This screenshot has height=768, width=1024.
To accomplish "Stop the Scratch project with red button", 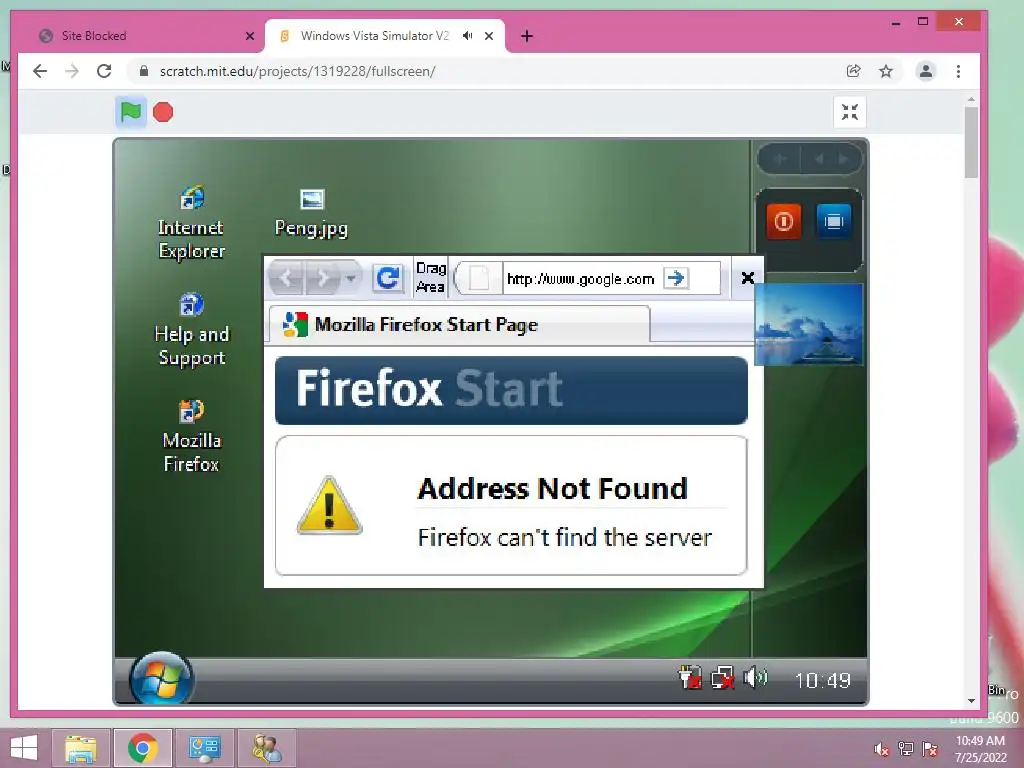I will [x=163, y=112].
